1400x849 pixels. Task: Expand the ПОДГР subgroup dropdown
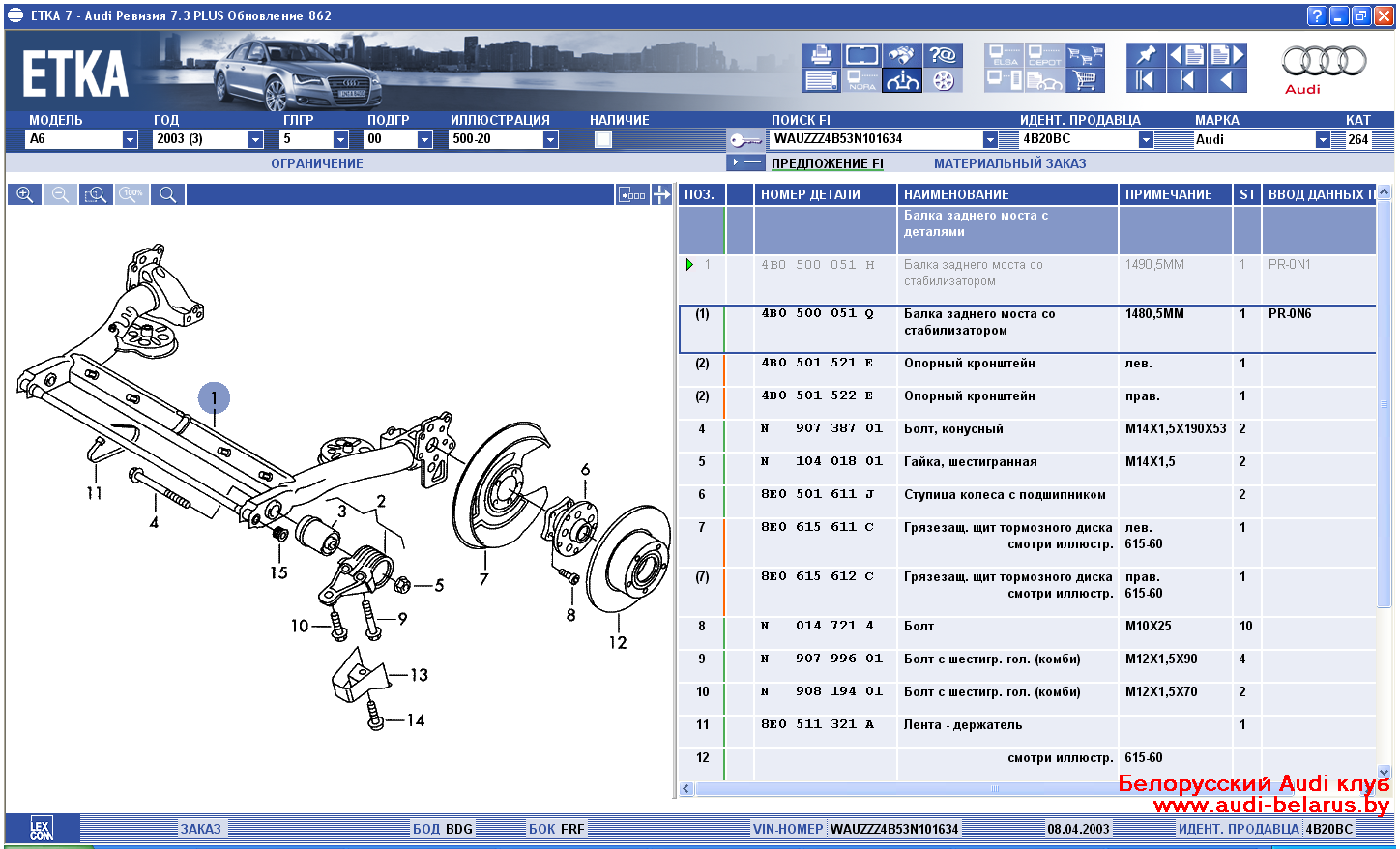click(424, 139)
